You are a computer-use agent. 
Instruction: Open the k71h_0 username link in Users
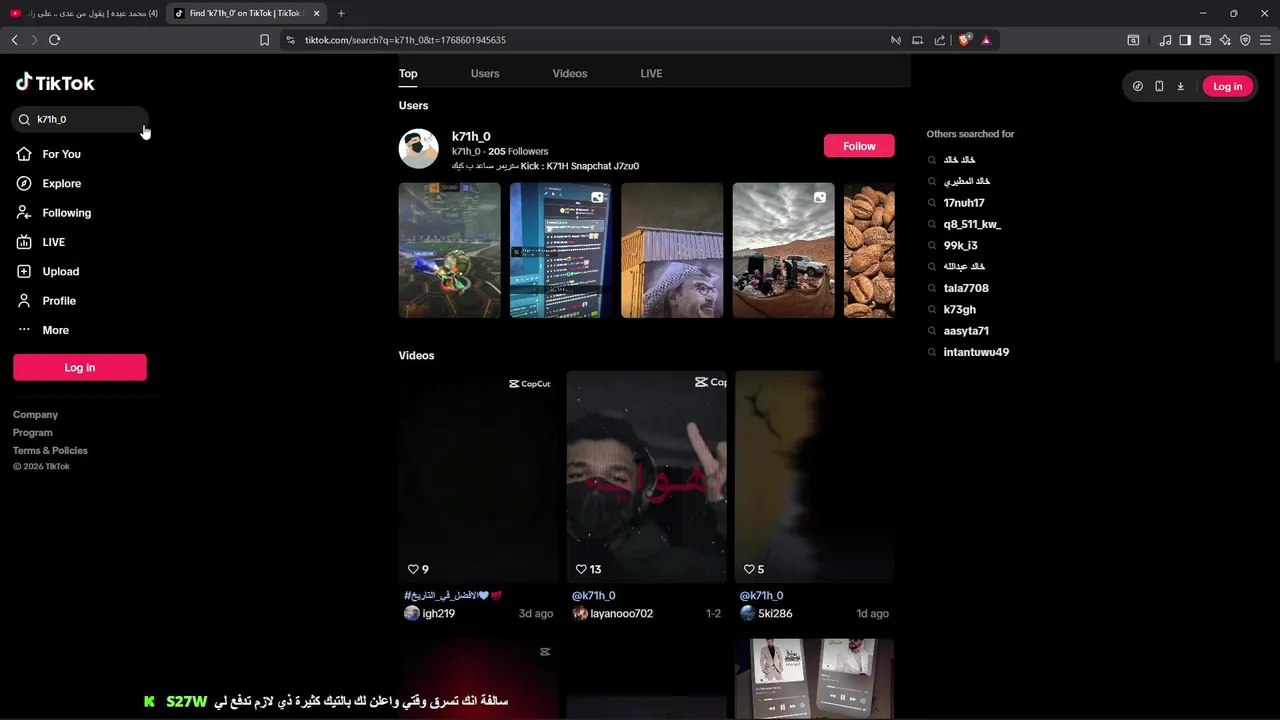click(471, 136)
